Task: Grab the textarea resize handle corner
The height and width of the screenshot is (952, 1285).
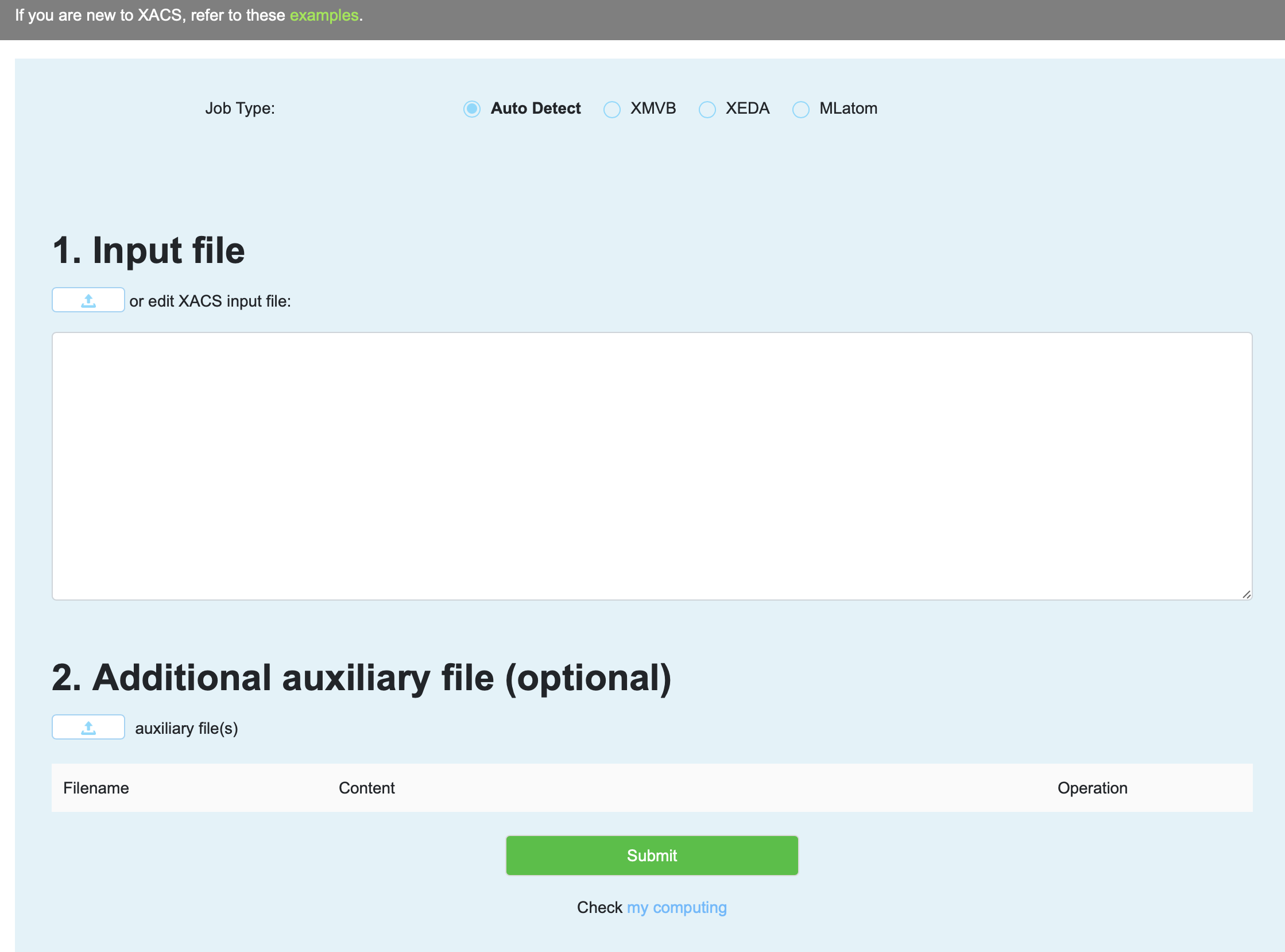Action: pyautogui.click(x=1246, y=594)
